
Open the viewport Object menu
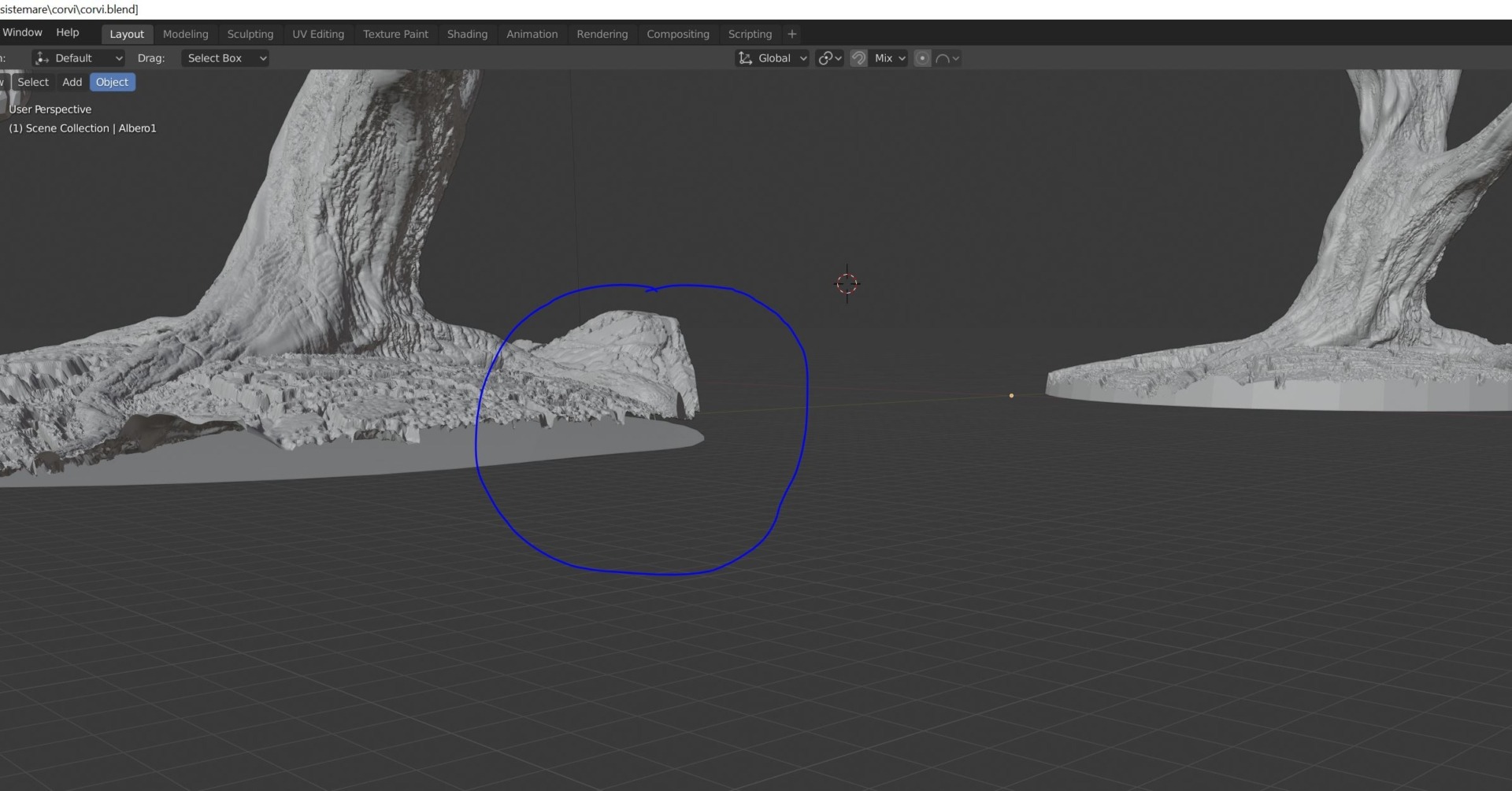112,82
